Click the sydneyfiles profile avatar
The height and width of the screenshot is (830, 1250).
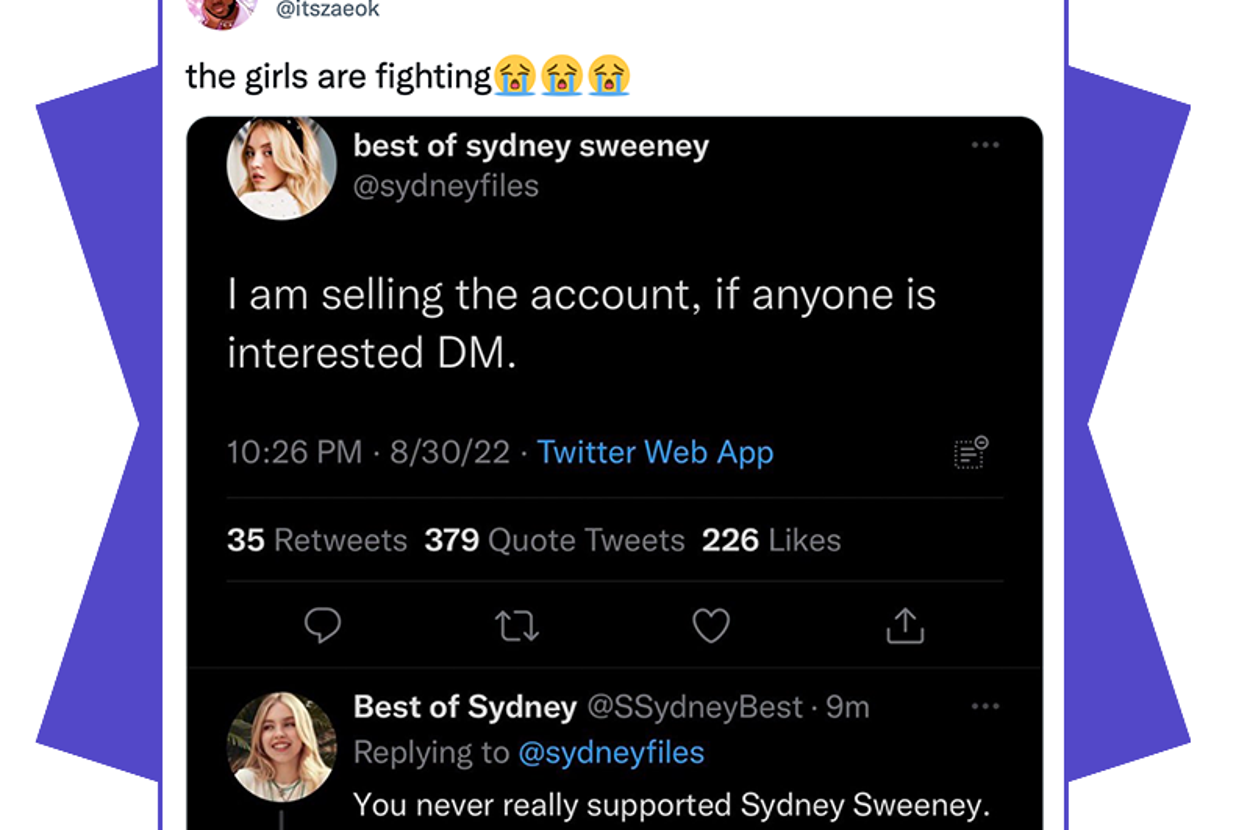(x=281, y=167)
